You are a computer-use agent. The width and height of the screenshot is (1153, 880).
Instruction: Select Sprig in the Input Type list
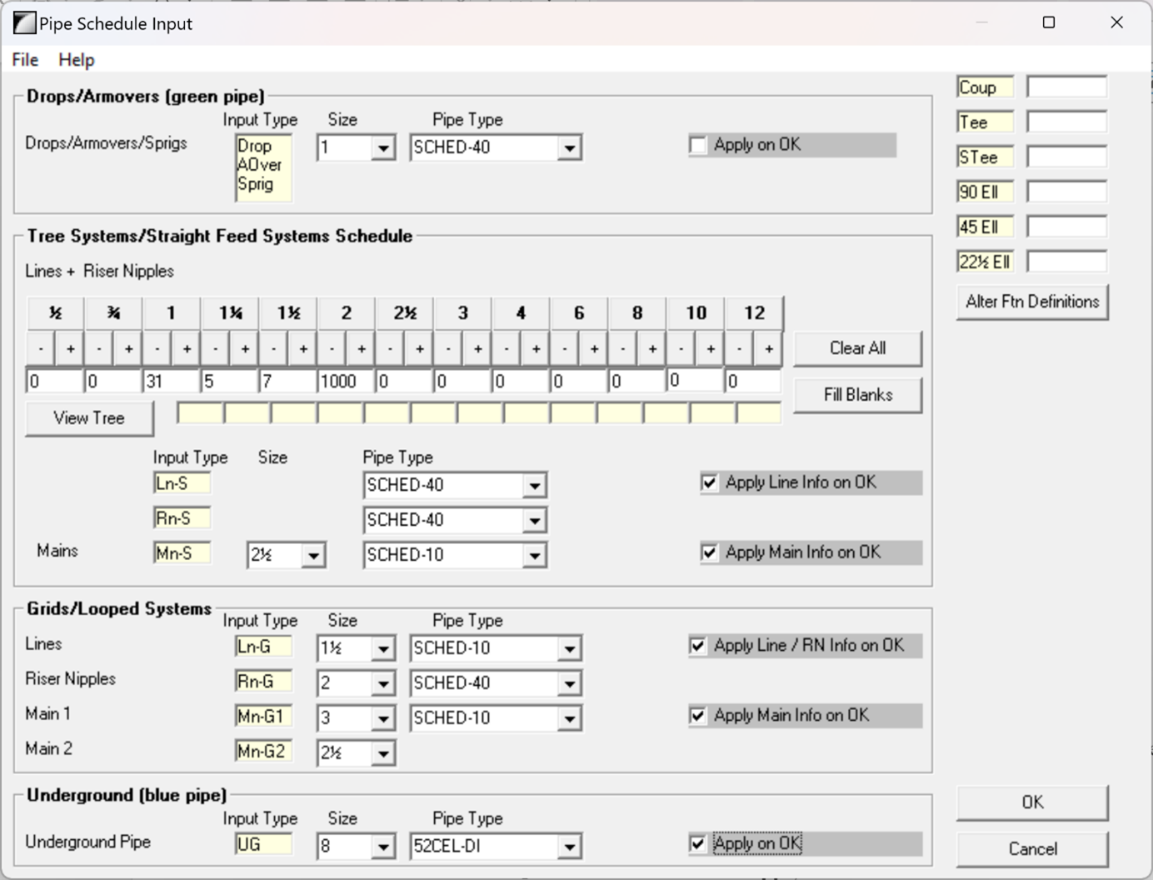coord(254,185)
